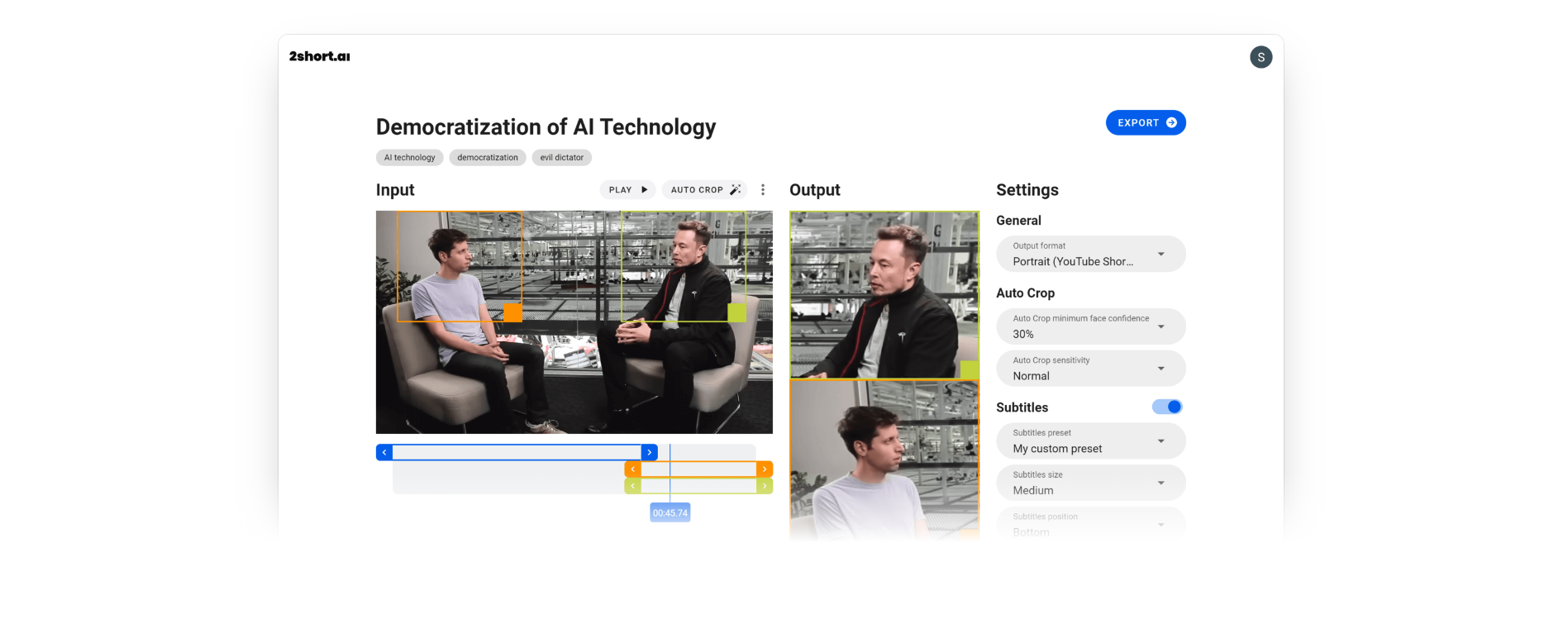Screen dimensions: 1568x619
Task: Click the blue clip right trim handle
Action: pyautogui.click(x=650, y=452)
